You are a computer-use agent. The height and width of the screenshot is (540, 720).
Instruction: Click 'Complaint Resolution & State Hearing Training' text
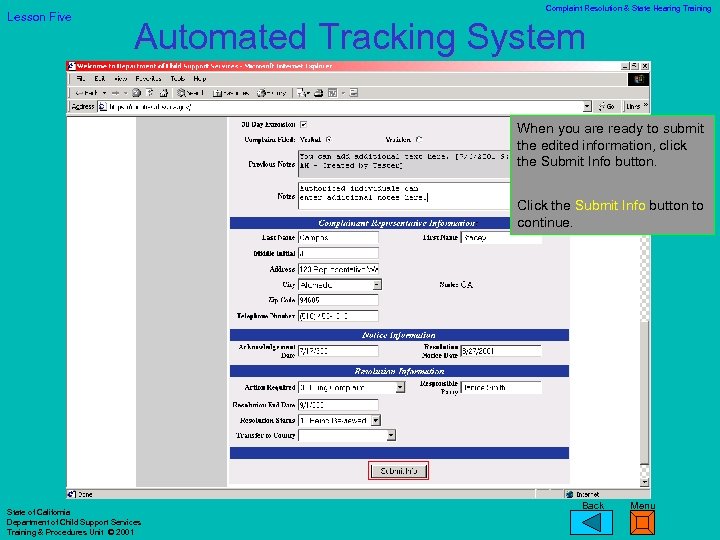628,8
